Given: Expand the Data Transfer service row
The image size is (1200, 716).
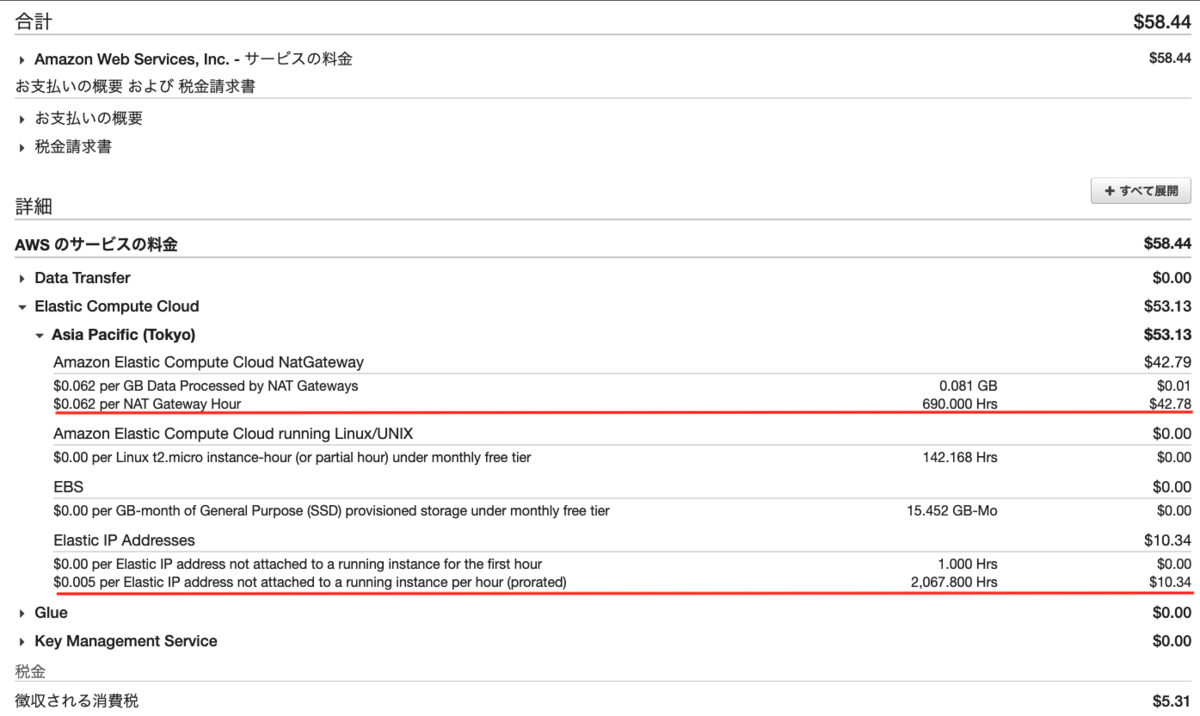Looking at the screenshot, I should tap(21, 278).
